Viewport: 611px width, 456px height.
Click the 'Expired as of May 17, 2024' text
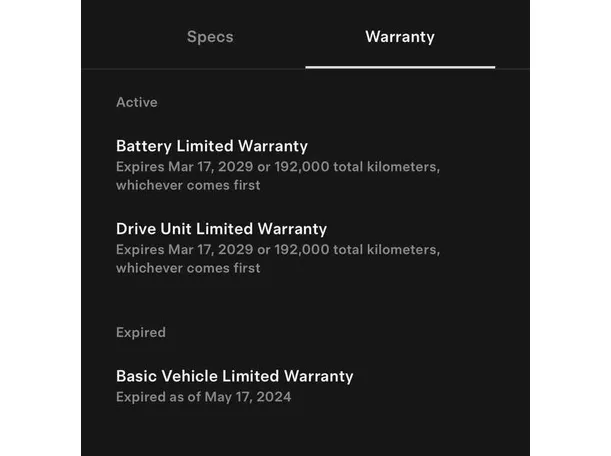click(203, 397)
